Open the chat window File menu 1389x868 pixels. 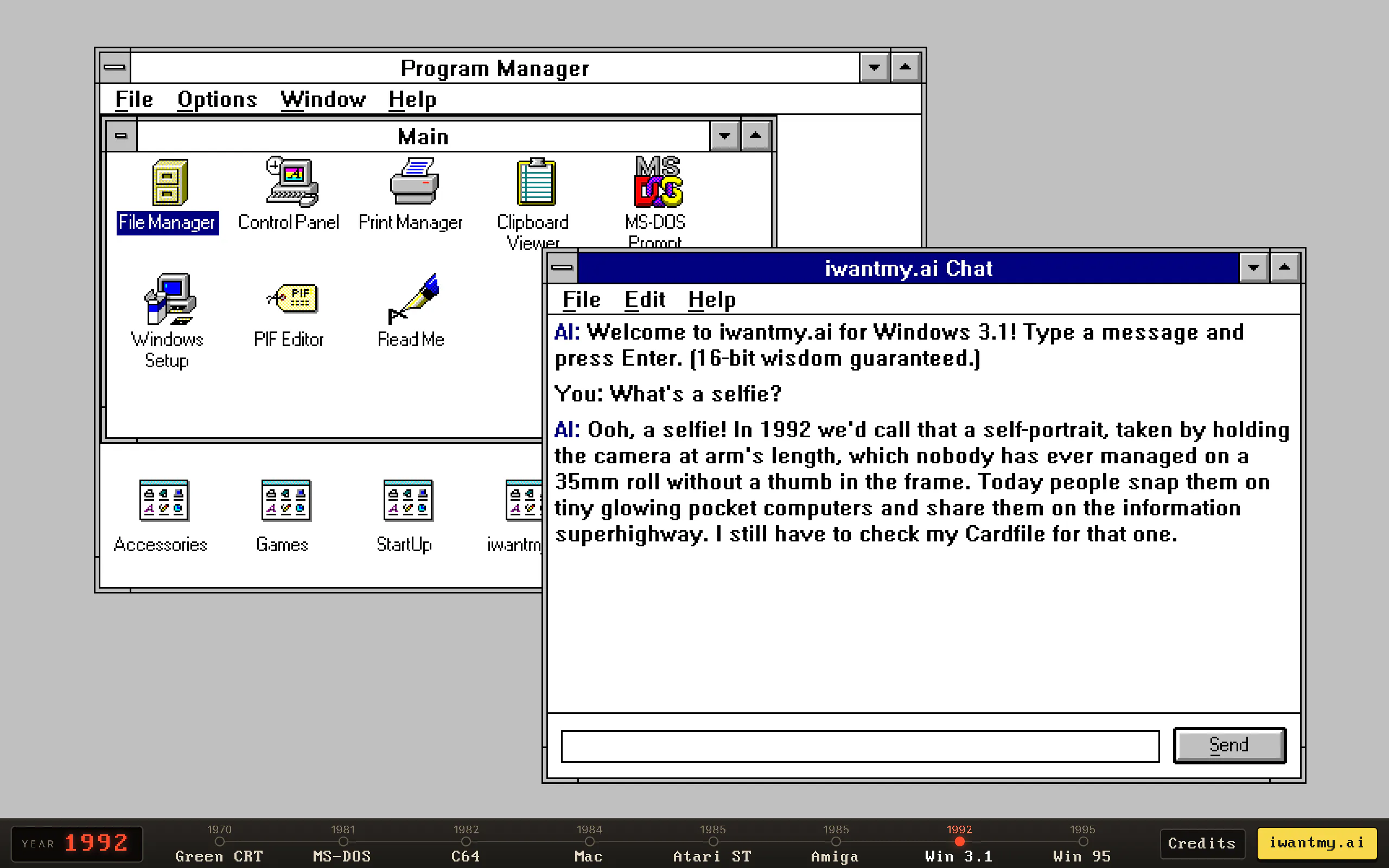(x=582, y=299)
